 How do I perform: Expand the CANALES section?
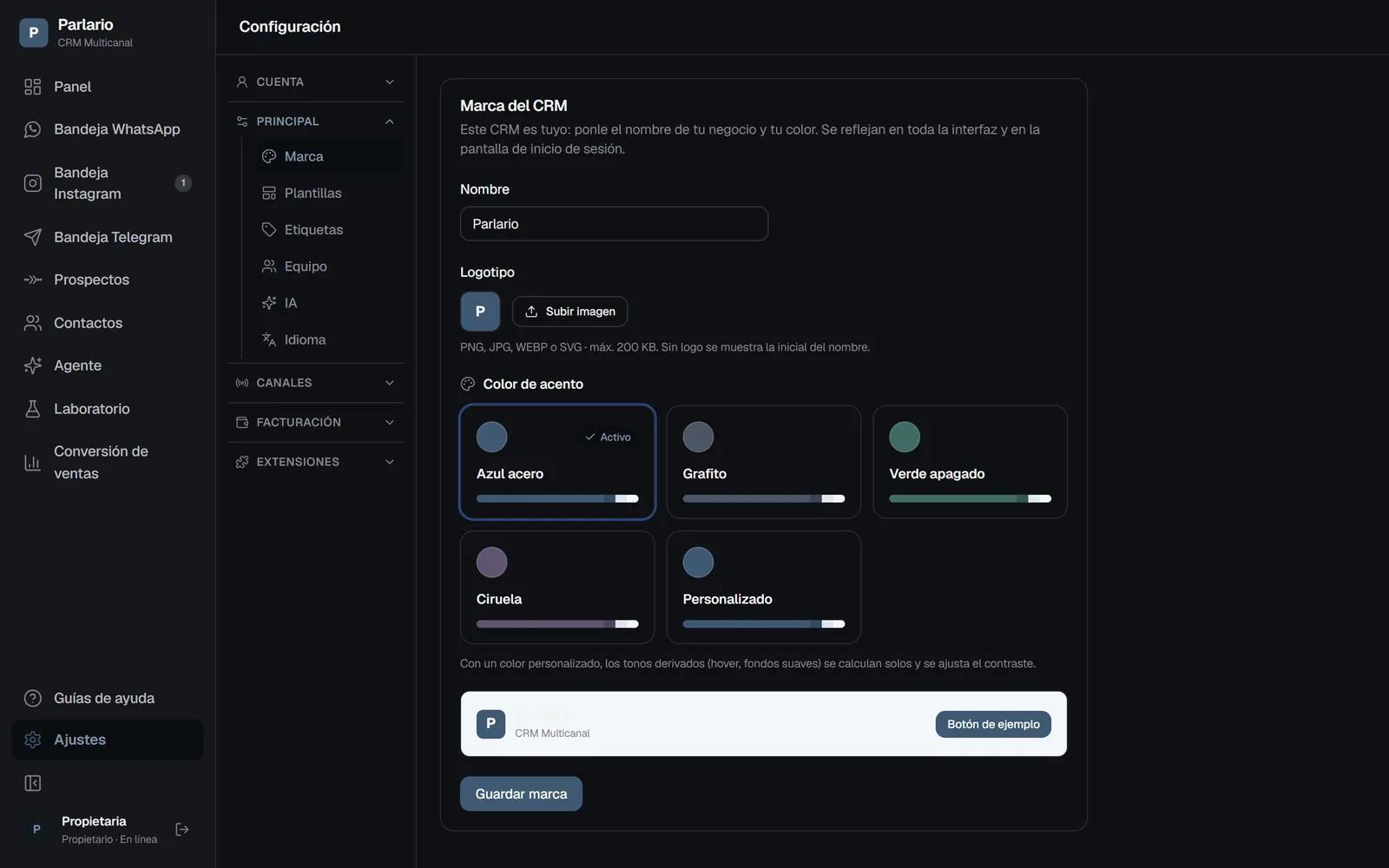316,383
